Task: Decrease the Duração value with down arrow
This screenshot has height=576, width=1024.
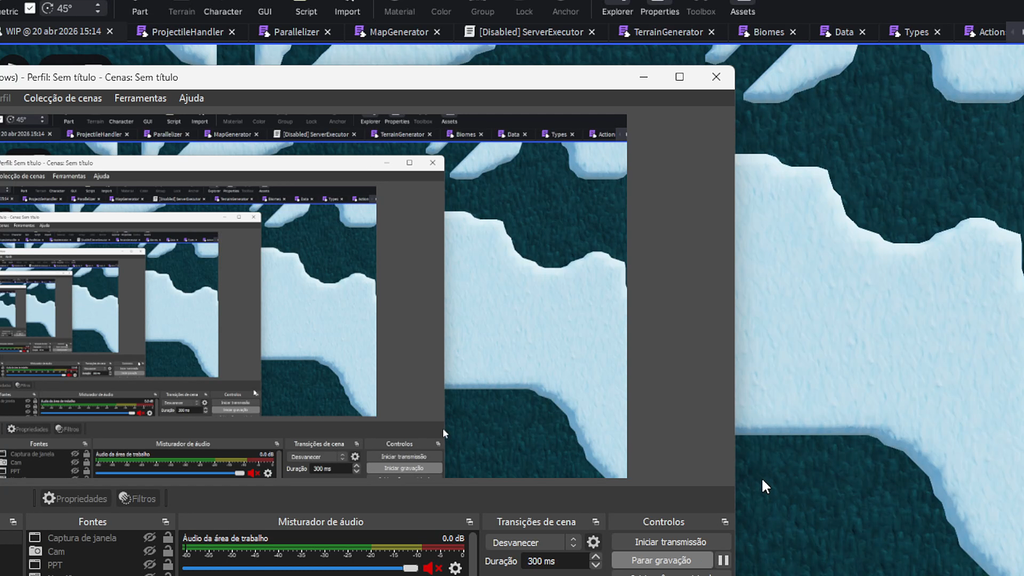Action: tap(596, 565)
